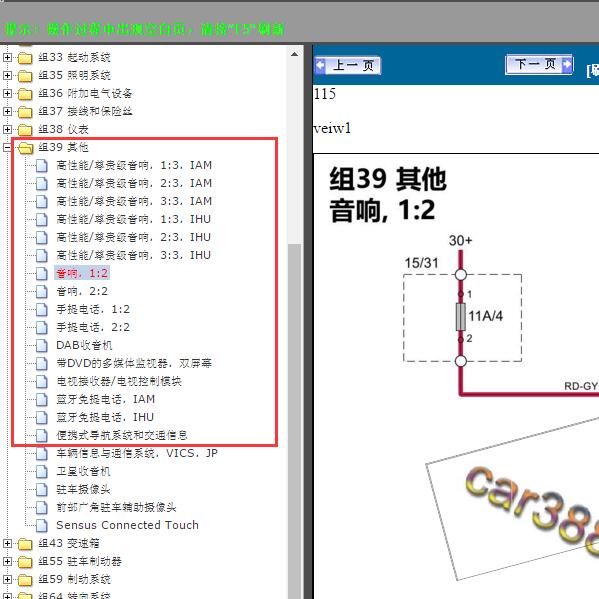Click page icon beside 手提电话, 2:2

(42, 327)
